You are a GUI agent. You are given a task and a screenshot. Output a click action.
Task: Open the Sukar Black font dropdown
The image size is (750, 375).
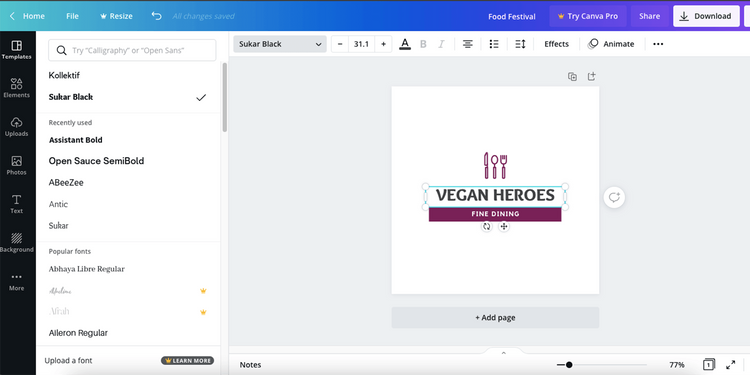click(280, 44)
